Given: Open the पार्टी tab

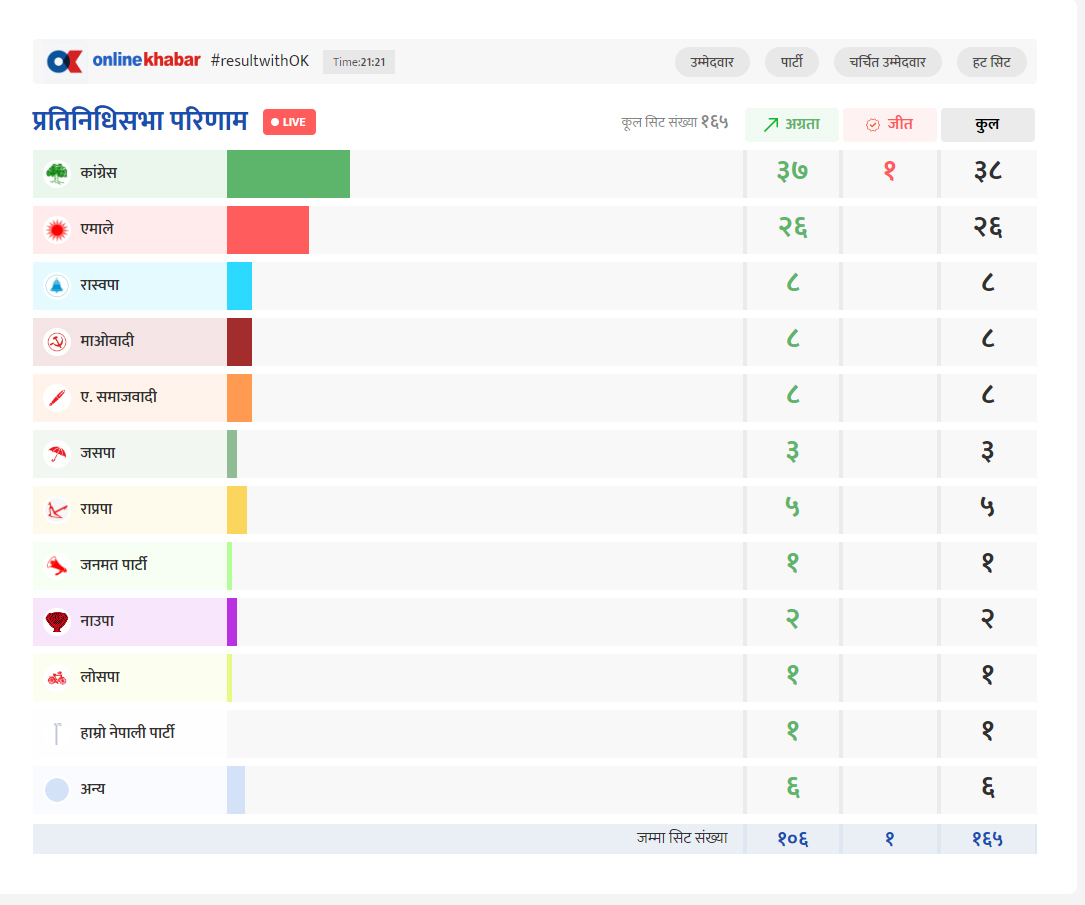Looking at the screenshot, I should tap(792, 62).
